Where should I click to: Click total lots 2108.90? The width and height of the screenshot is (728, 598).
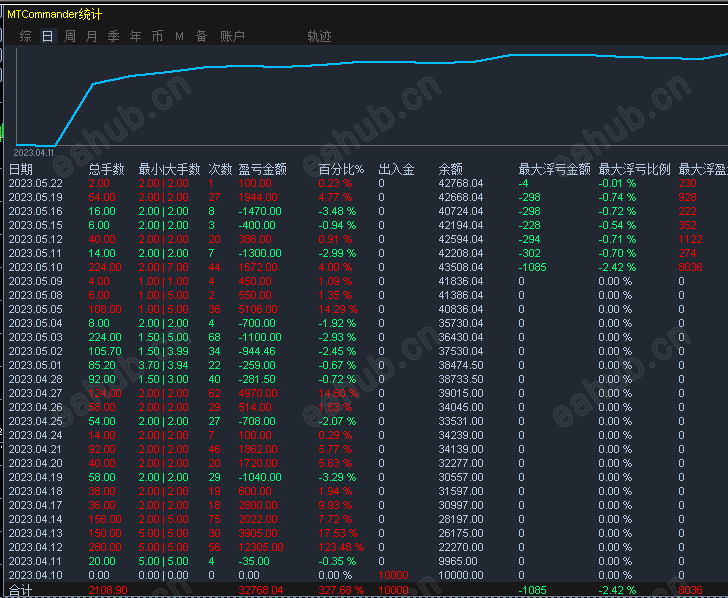pyautogui.click(x=108, y=591)
